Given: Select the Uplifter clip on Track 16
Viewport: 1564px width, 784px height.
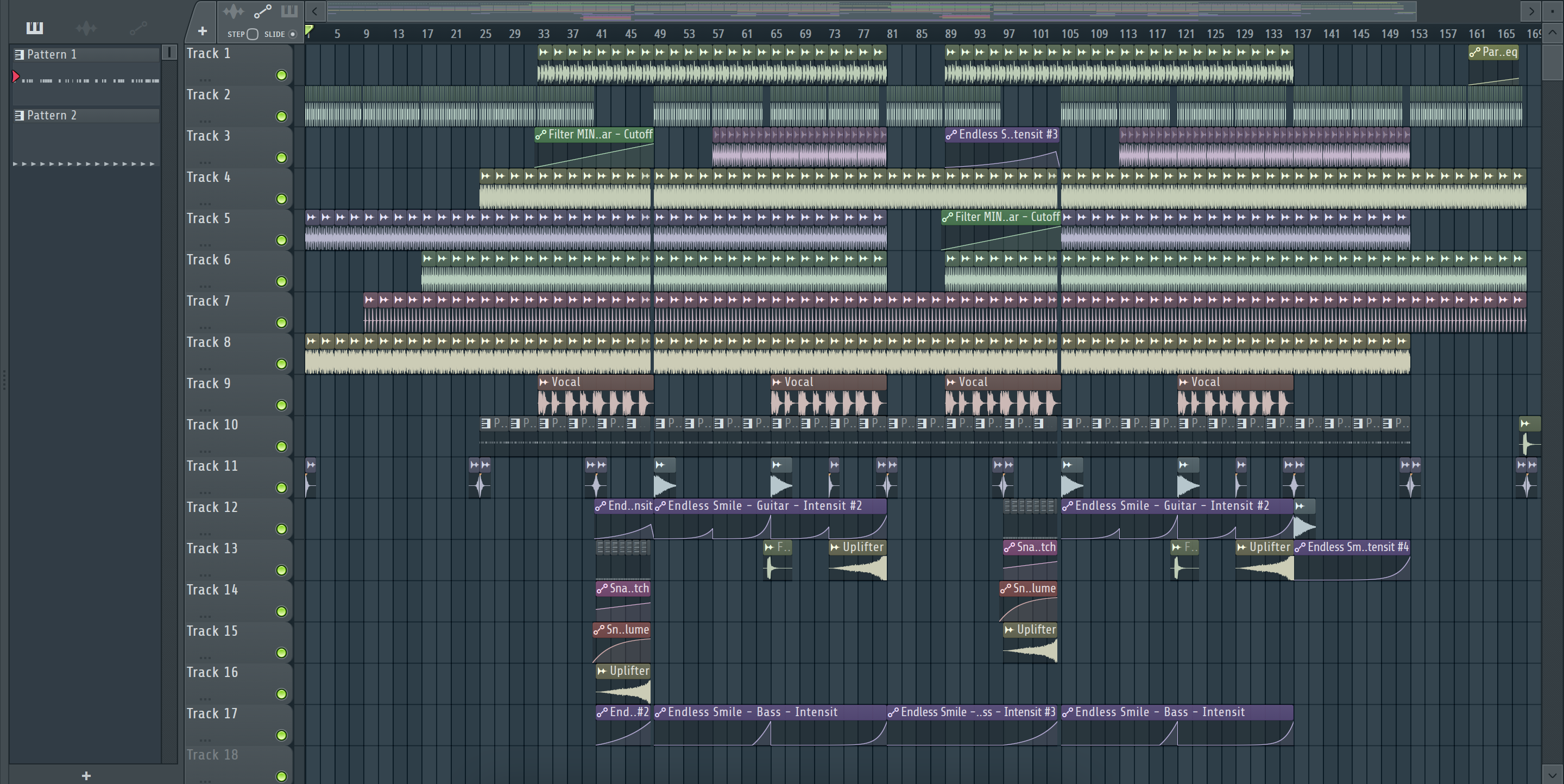Looking at the screenshot, I should pyautogui.click(x=623, y=683).
